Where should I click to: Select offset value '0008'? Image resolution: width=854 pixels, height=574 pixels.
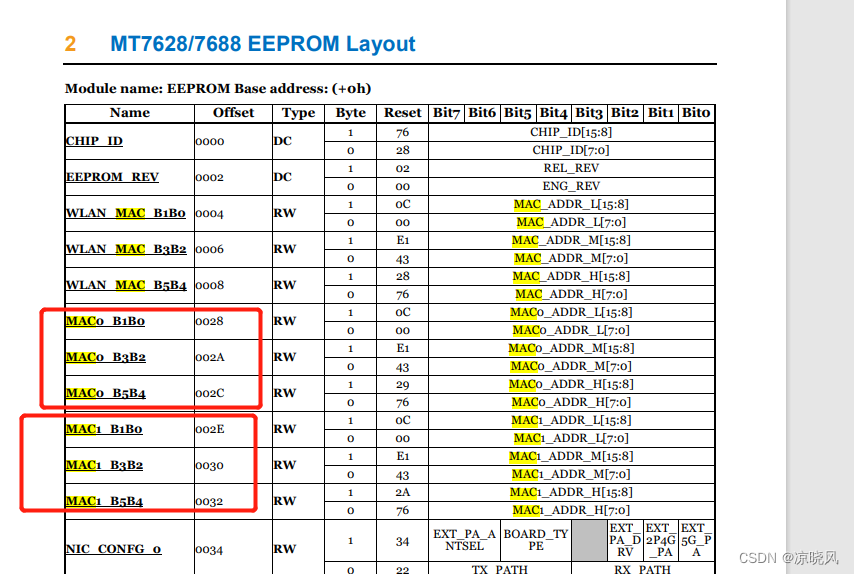[210, 285]
